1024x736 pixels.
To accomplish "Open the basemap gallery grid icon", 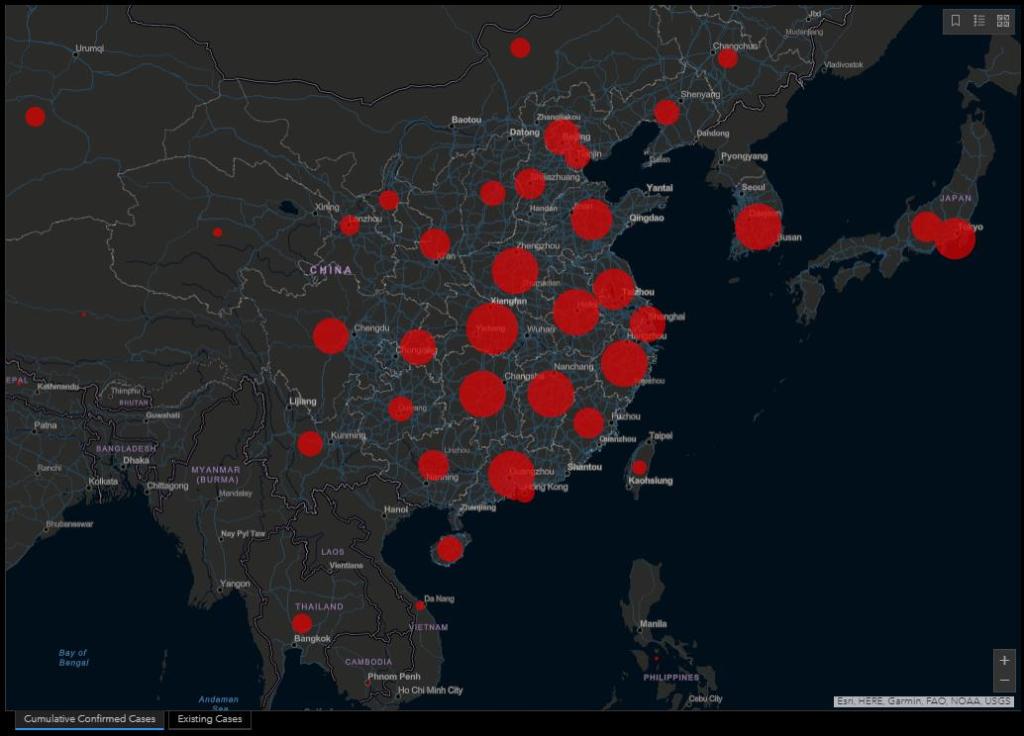I will (x=1003, y=20).
